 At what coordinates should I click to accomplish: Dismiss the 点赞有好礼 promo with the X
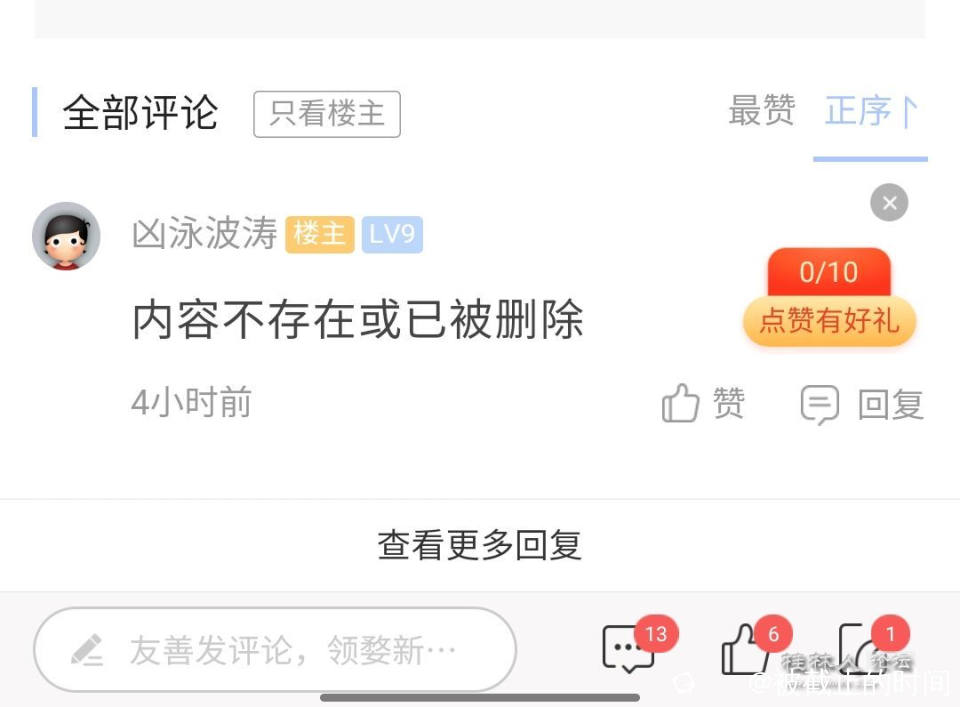[889, 203]
